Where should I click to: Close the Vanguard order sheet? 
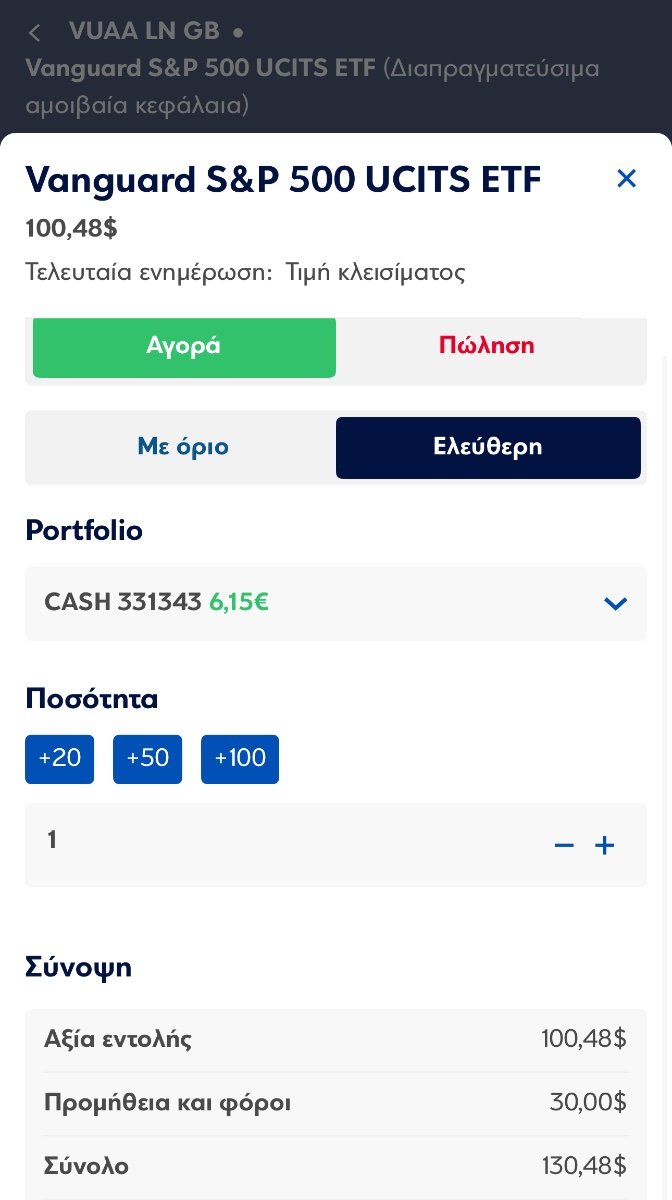(x=626, y=179)
